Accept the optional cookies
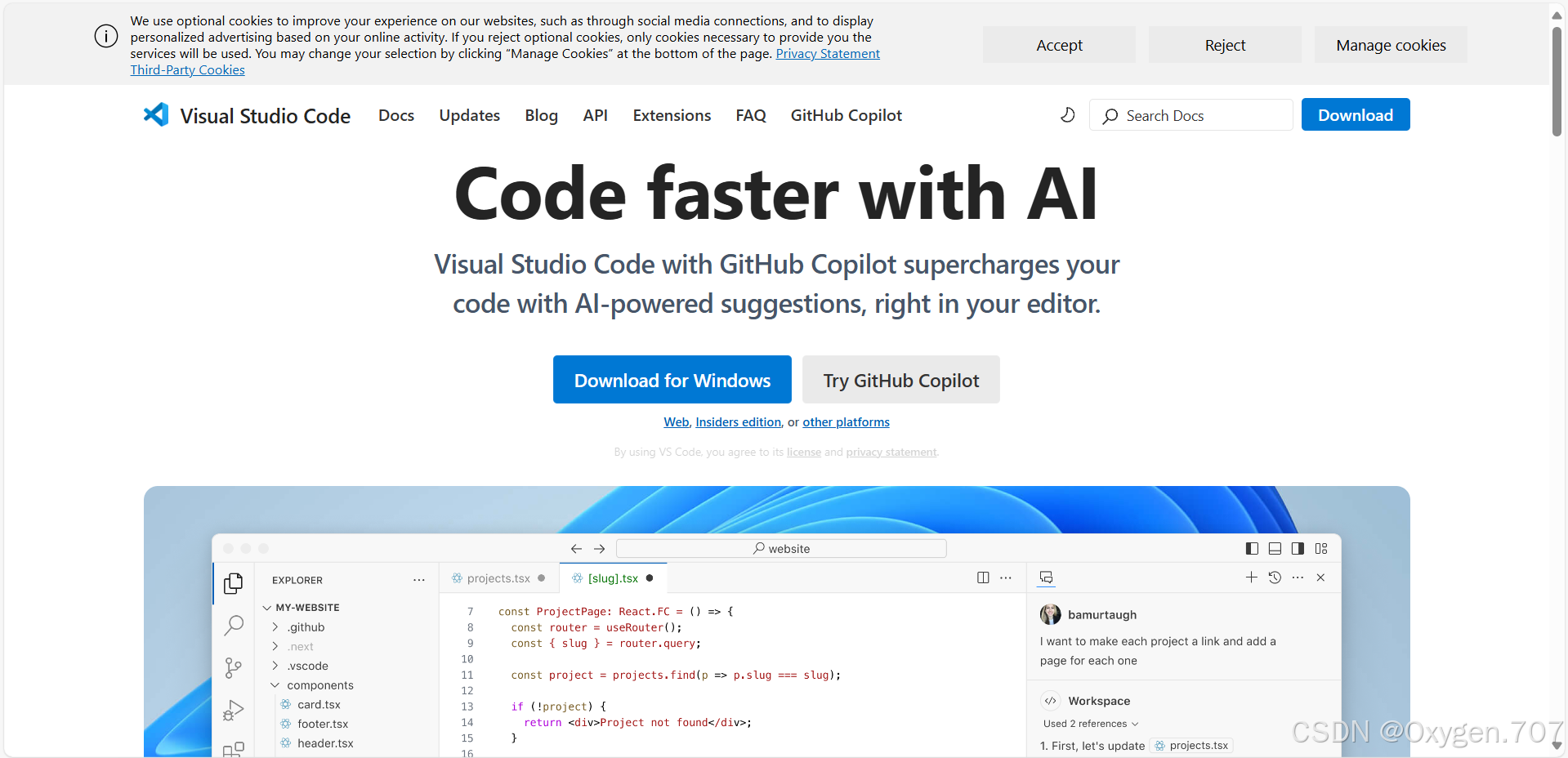Viewport: 1568px width, 758px height. [1059, 45]
